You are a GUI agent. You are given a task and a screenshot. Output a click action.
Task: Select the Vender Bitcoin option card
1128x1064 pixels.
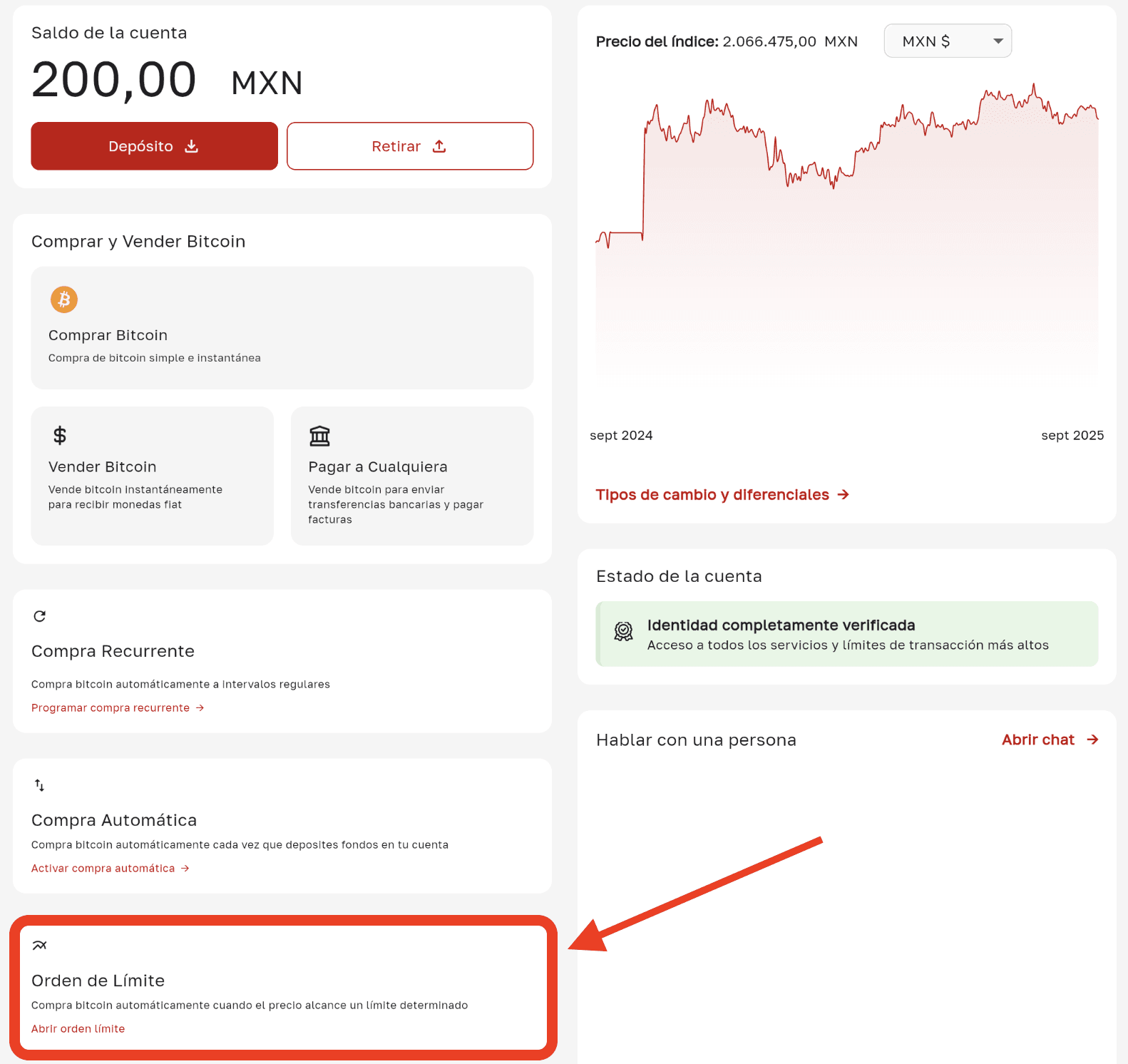(x=152, y=476)
